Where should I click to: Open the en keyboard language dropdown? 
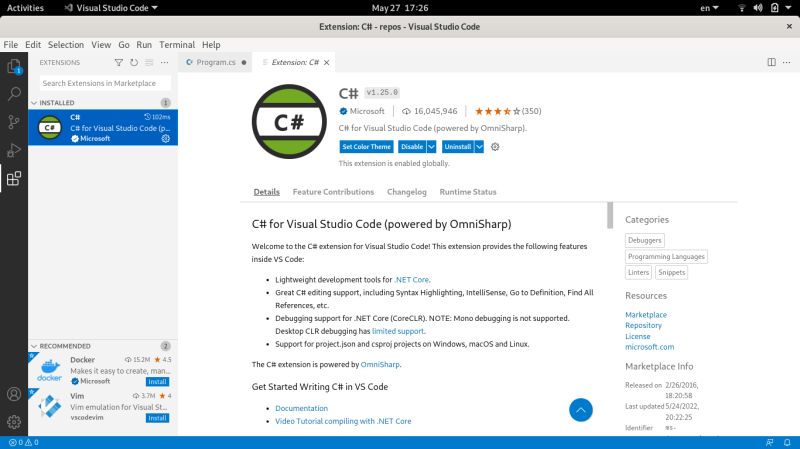pyautogui.click(x=709, y=8)
